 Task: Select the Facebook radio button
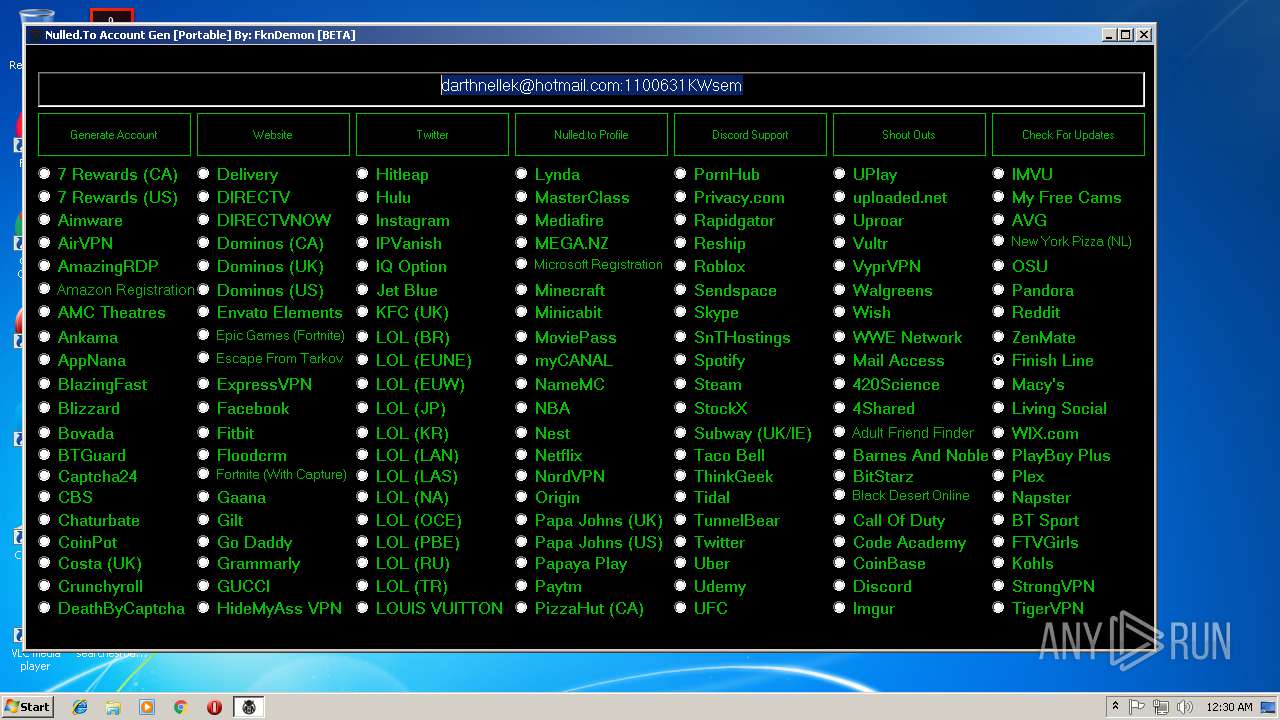pyautogui.click(x=203, y=408)
